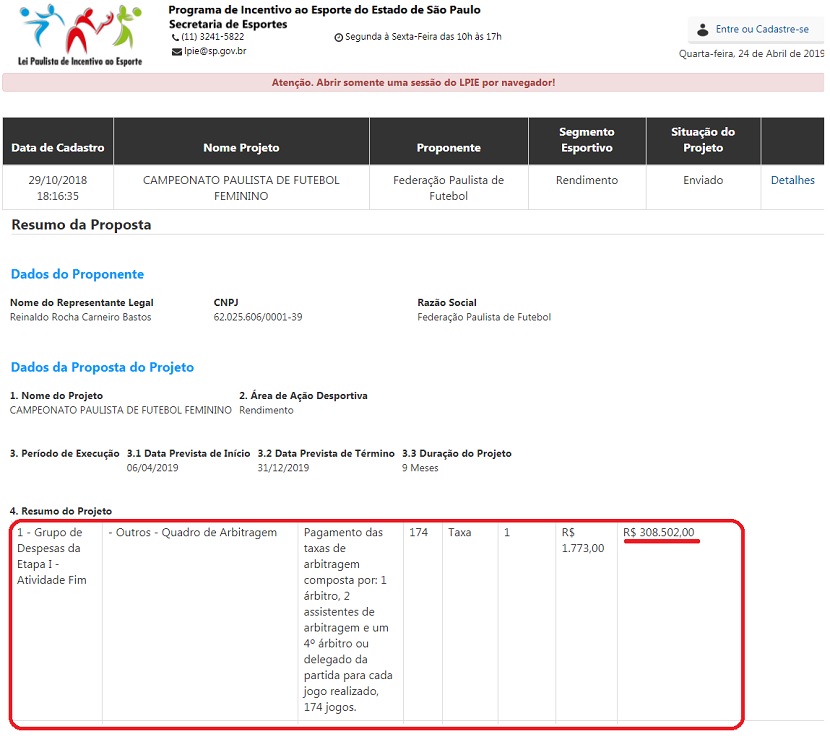Click the Secretaria de Esportes title
This screenshot has width=830, height=739.
click(x=228, y=24)
